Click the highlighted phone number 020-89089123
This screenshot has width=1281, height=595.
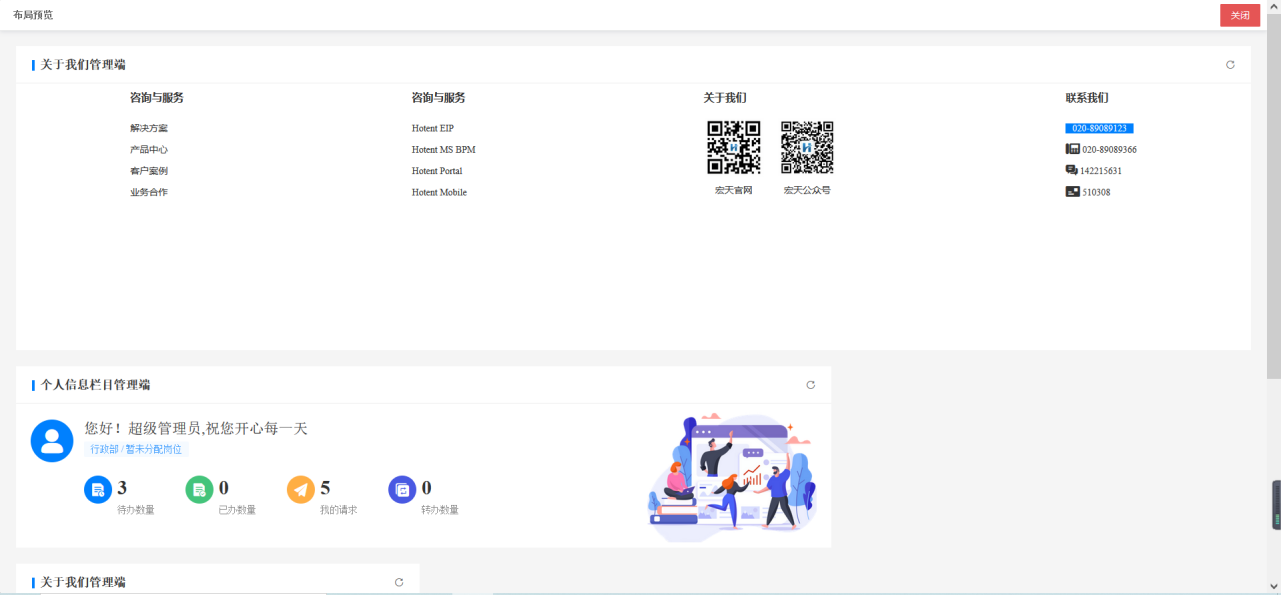pos(1099,128)
